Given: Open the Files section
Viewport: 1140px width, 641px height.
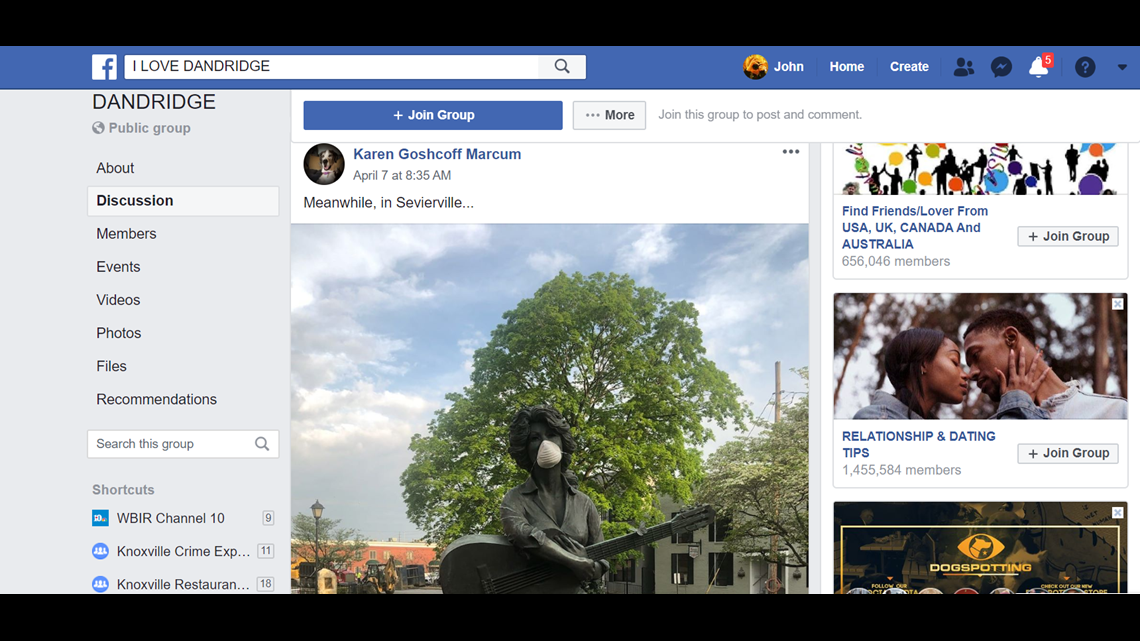Looking at the screenshot, I should coord(111,366).
